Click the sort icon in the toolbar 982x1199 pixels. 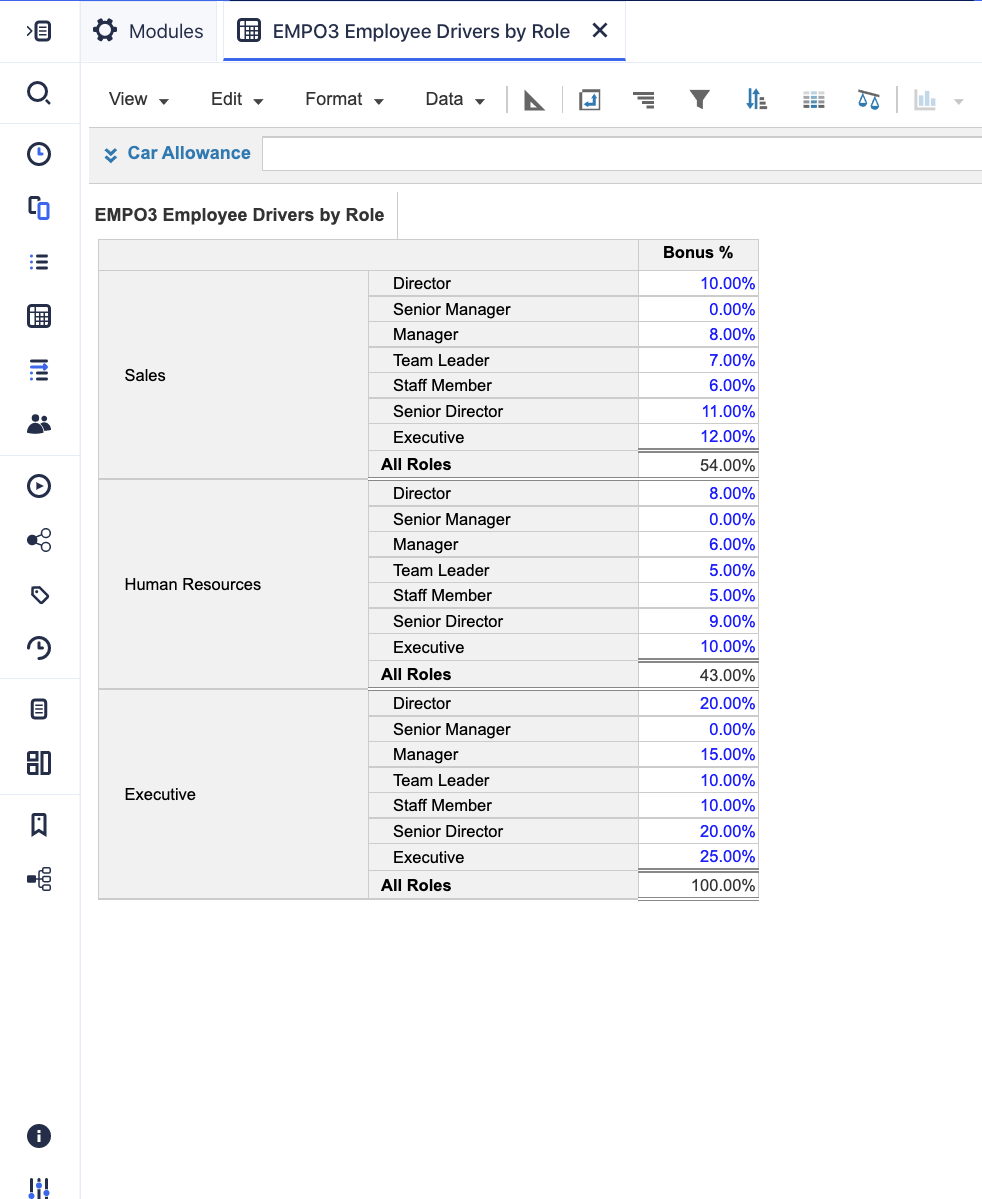click(756, 99)
